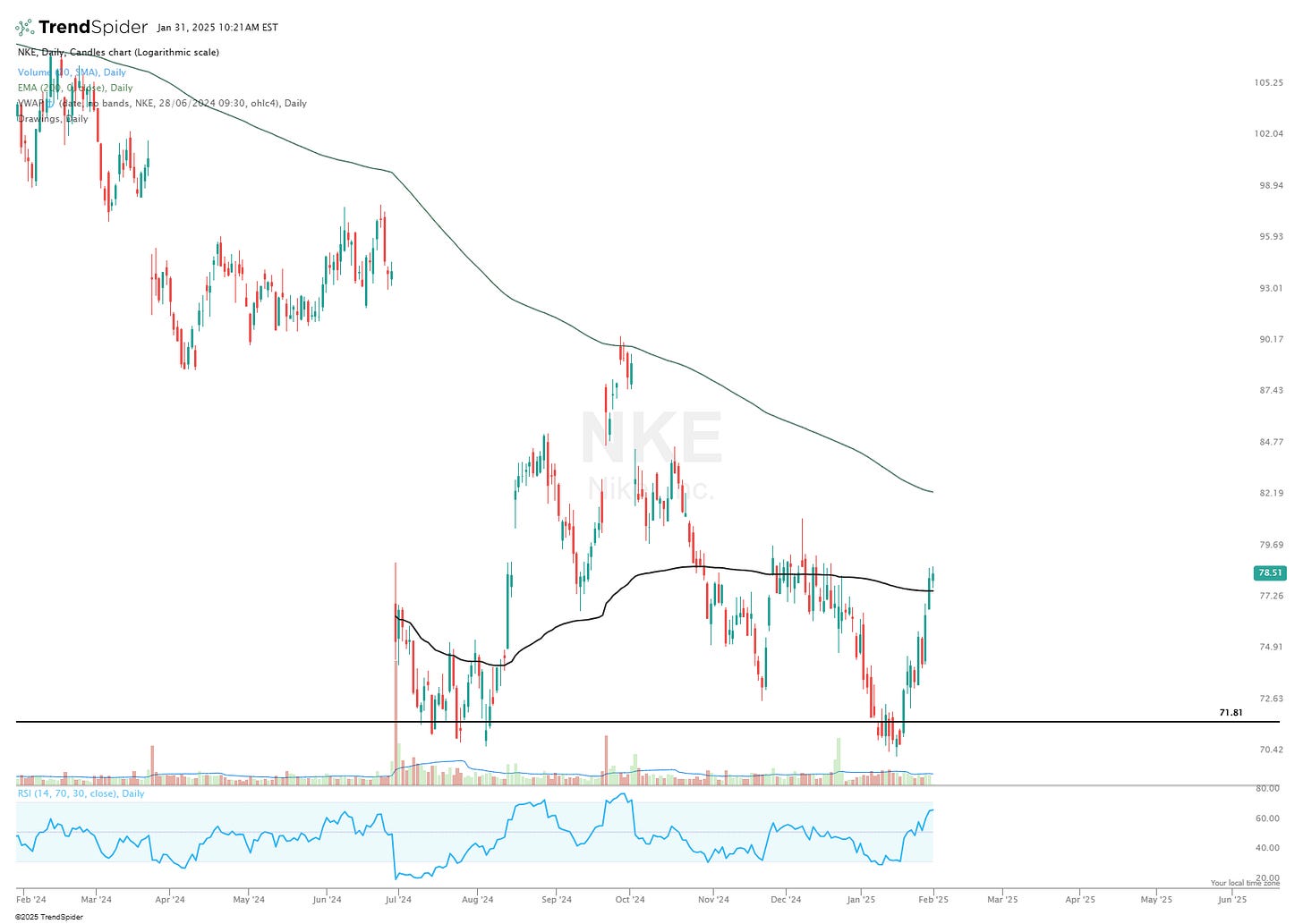Click the 20.00 RSI axis label
1303x924 pixels.
1268,877
